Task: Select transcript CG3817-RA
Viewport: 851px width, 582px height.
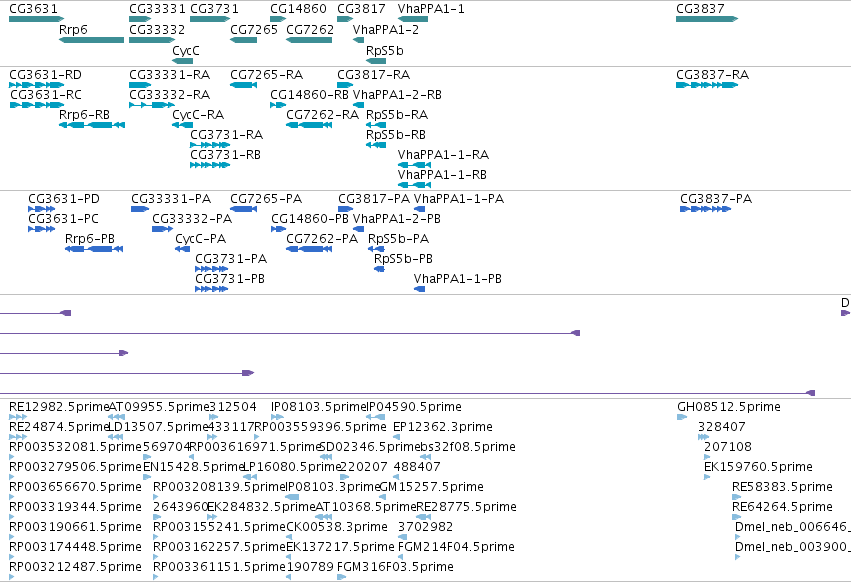Action: point(373,74)
